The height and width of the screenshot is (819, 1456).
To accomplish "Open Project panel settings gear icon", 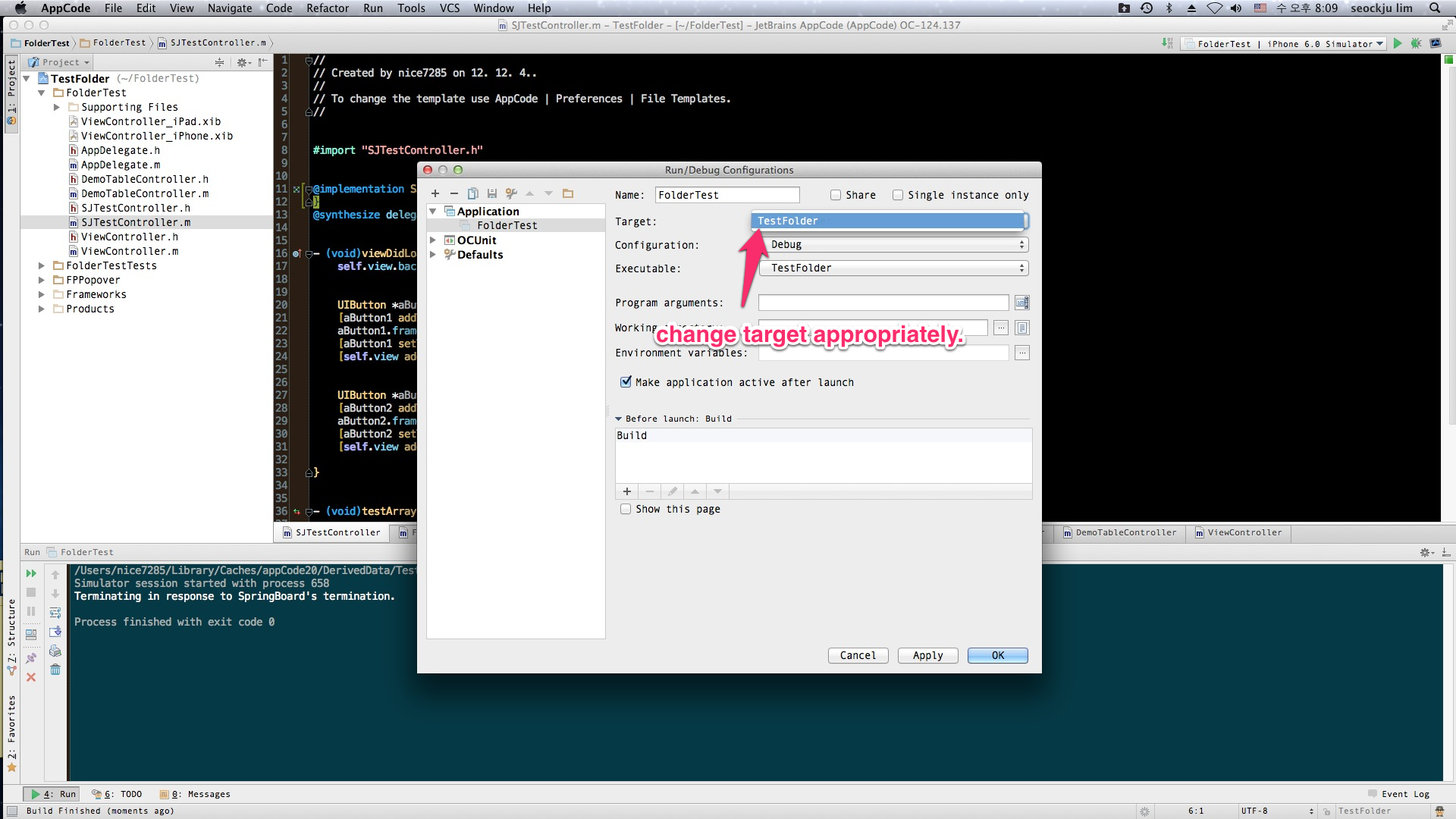I will pos(243,62).
